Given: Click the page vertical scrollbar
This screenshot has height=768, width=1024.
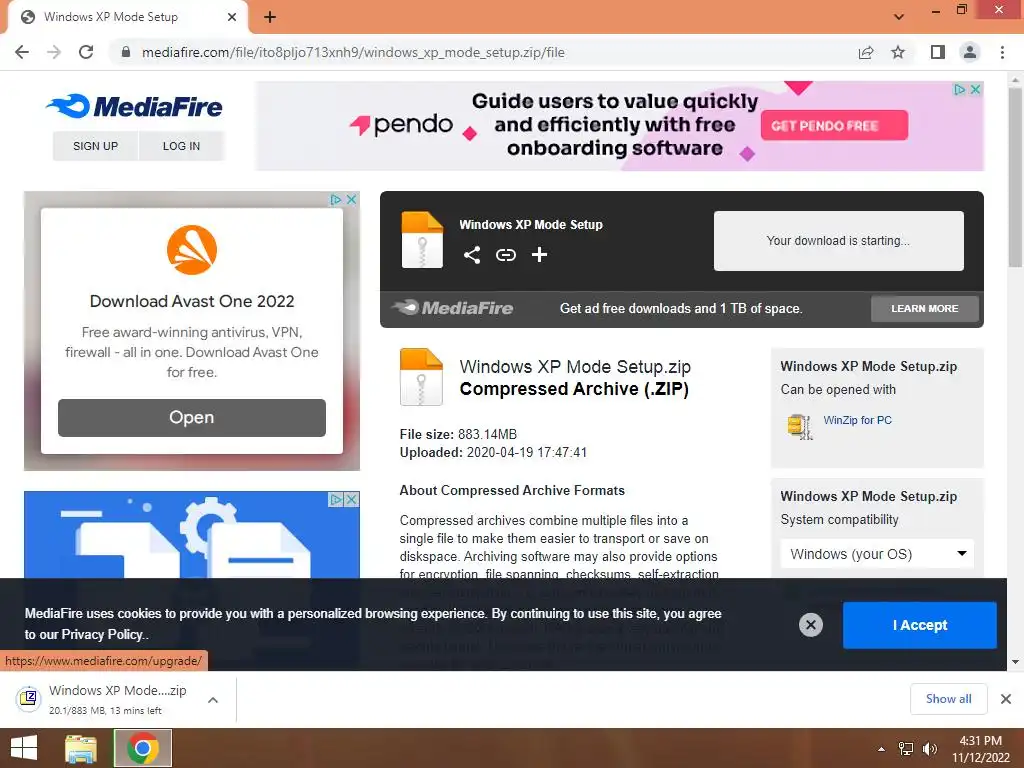Looking at the screenshot, I should [1015, 176].
